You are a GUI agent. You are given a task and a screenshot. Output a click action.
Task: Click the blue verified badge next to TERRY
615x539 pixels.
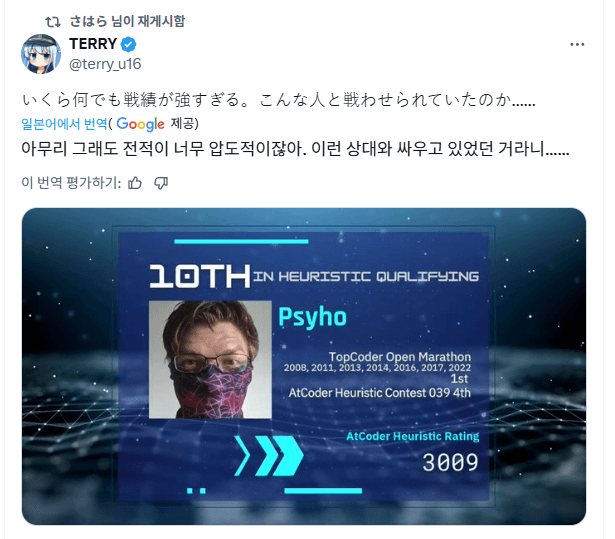128,44
